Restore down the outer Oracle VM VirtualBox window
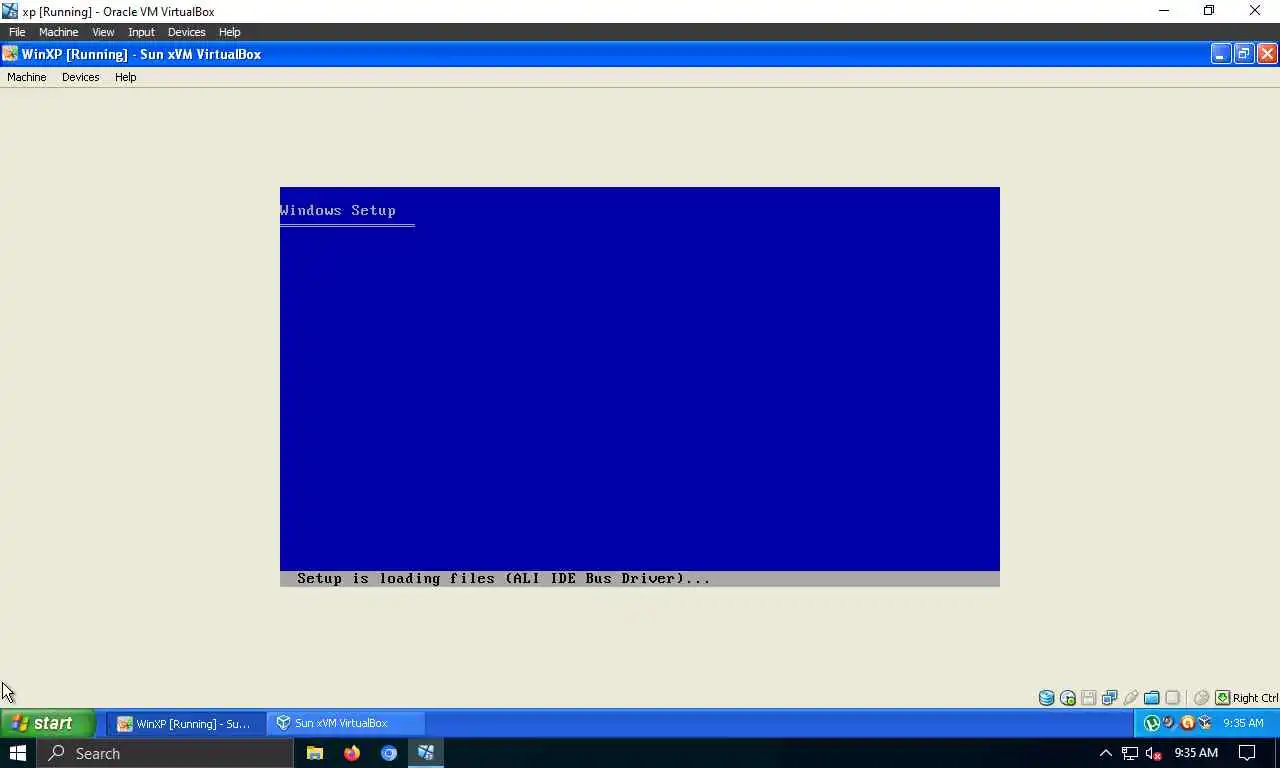 tap(1209, 11)
